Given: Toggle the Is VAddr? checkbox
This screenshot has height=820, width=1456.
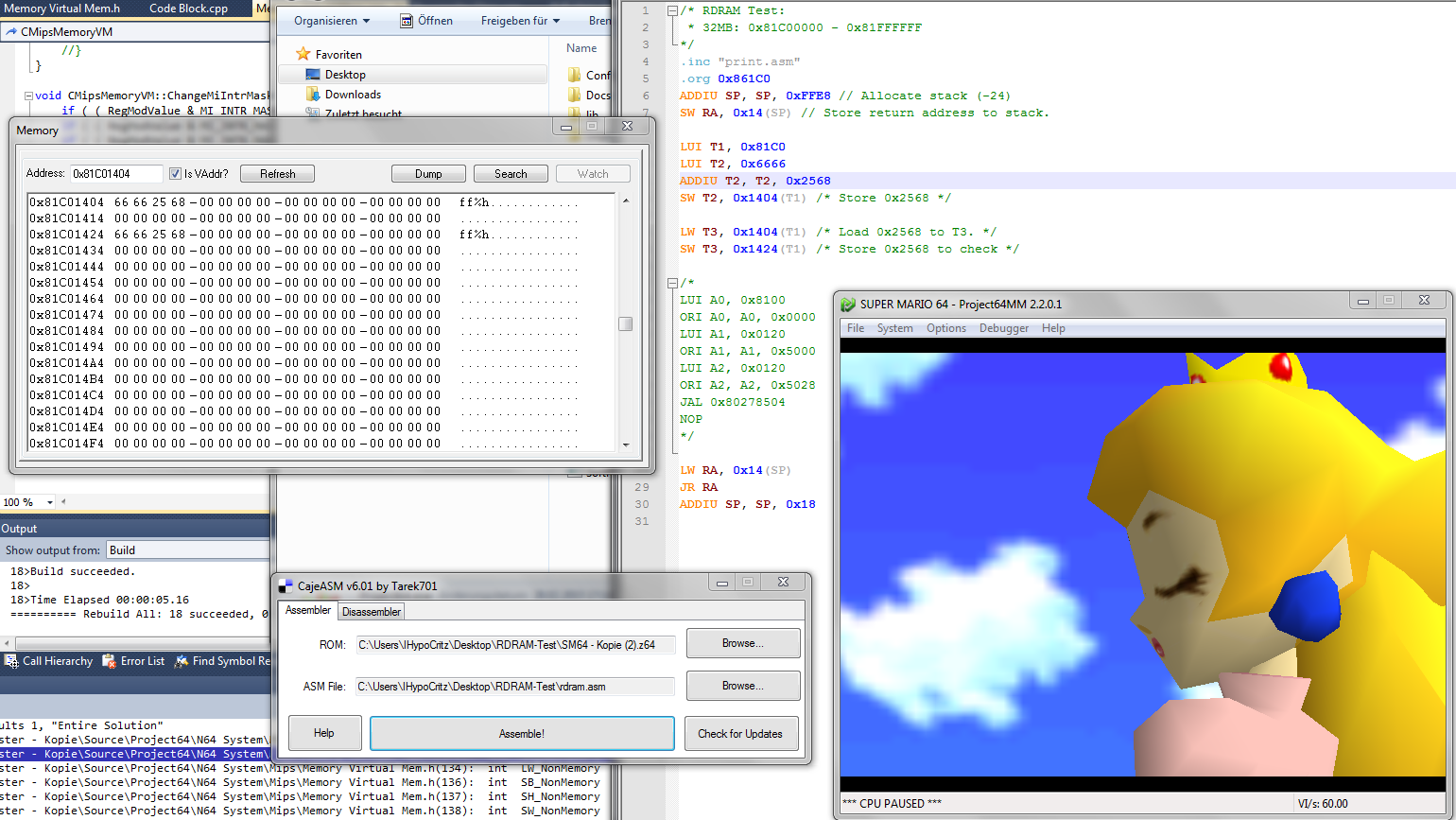Looking at the screenshot, I should tap(175, 174).
